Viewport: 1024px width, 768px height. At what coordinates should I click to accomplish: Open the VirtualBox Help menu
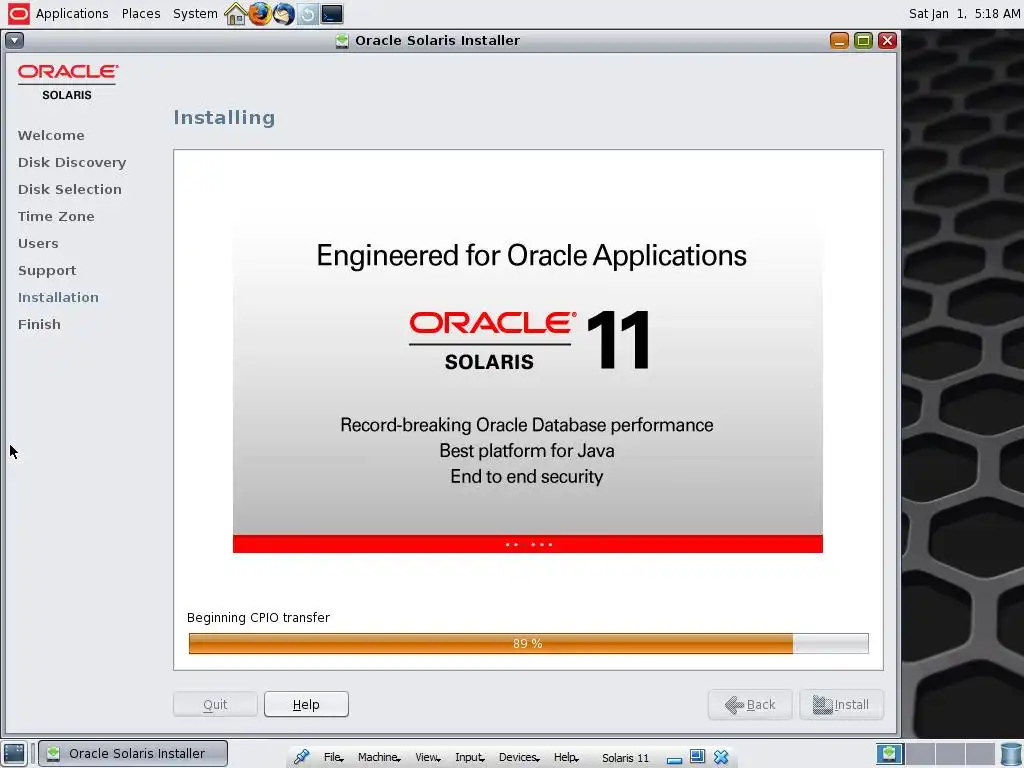click(x=566, y=757)
